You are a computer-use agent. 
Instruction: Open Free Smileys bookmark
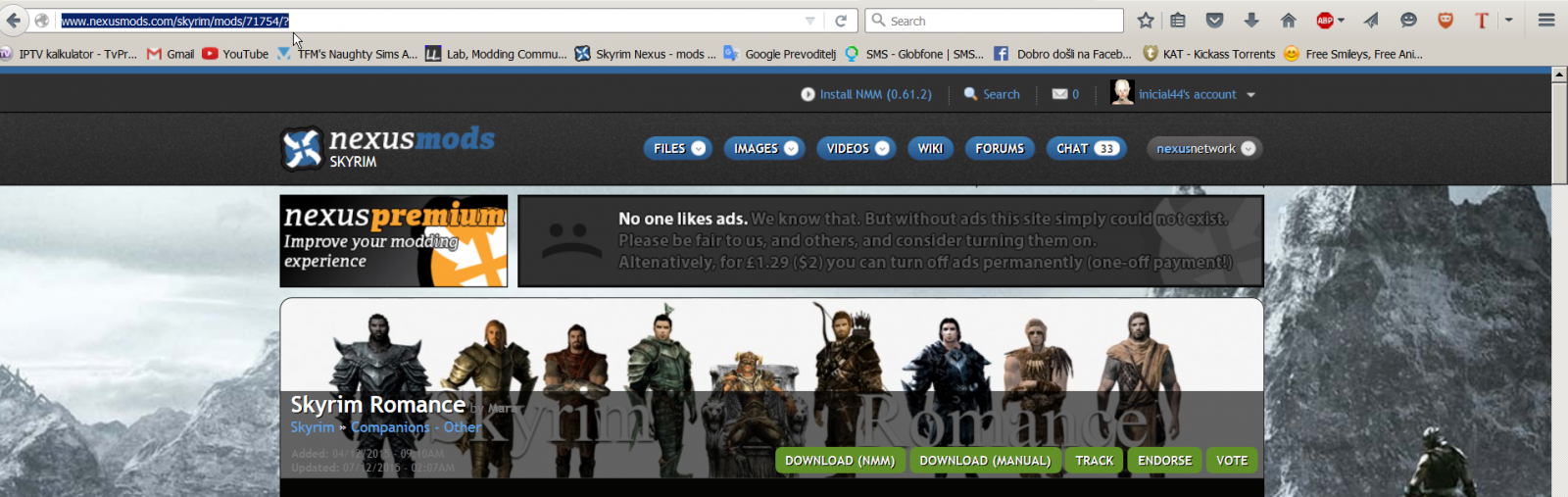tap(1353, 54)
